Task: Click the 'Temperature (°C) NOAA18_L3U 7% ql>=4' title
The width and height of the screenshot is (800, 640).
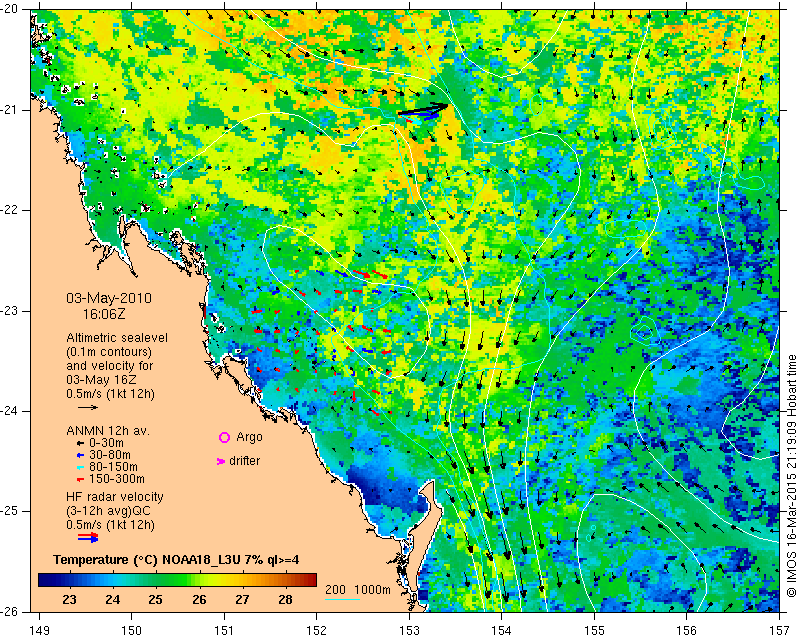Action: 176,560
